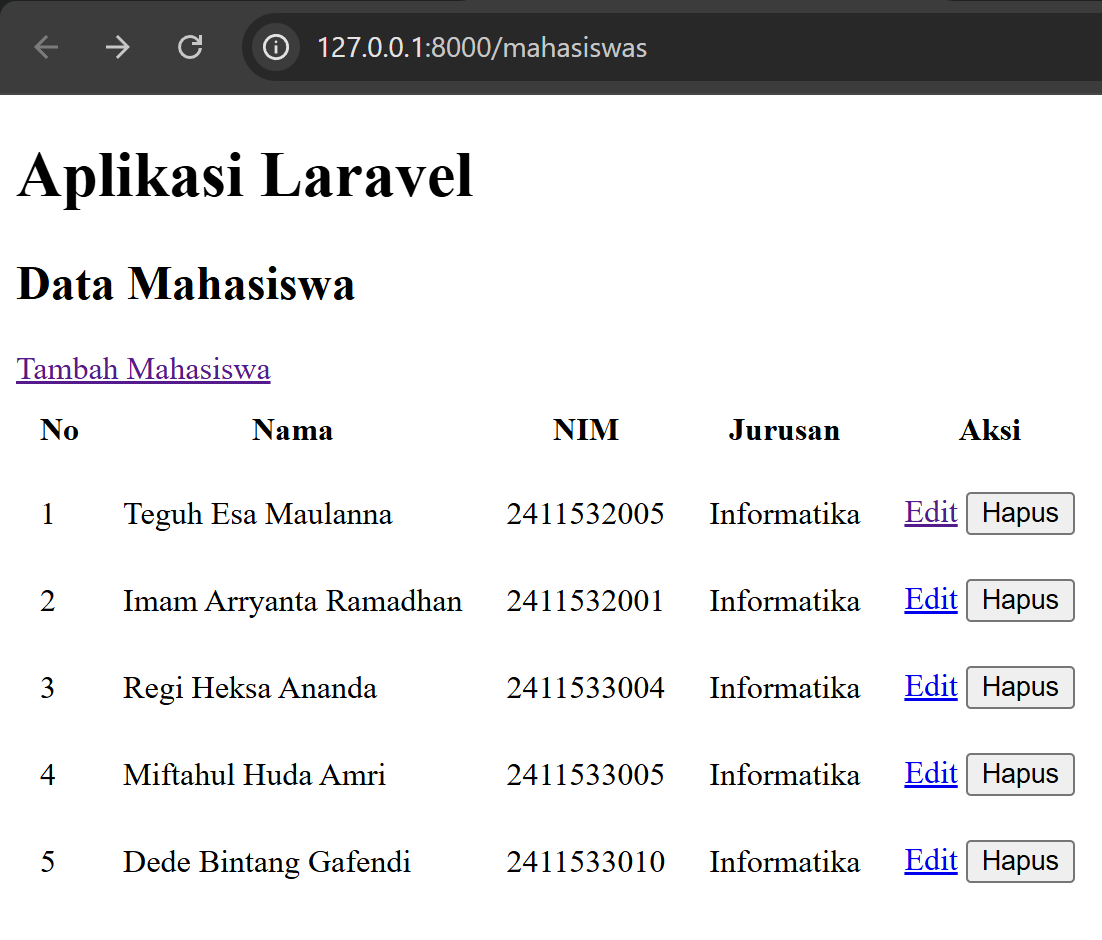Edit Regi Heksa Ananda's record
The image size is (1102, 940).
click(x=931, y=687)
